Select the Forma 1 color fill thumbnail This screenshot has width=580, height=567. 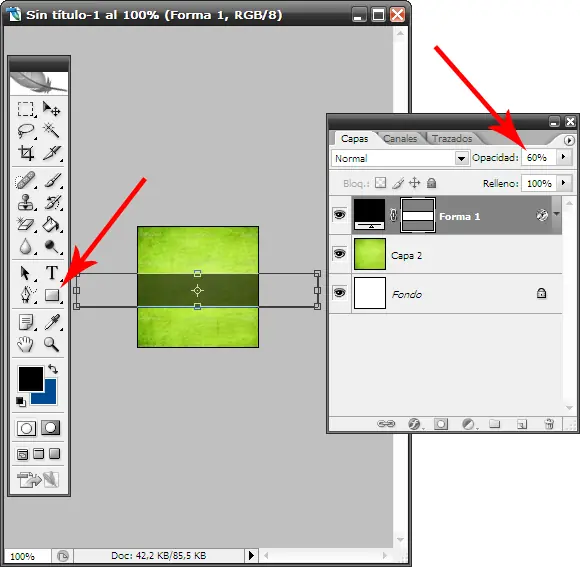370,215
